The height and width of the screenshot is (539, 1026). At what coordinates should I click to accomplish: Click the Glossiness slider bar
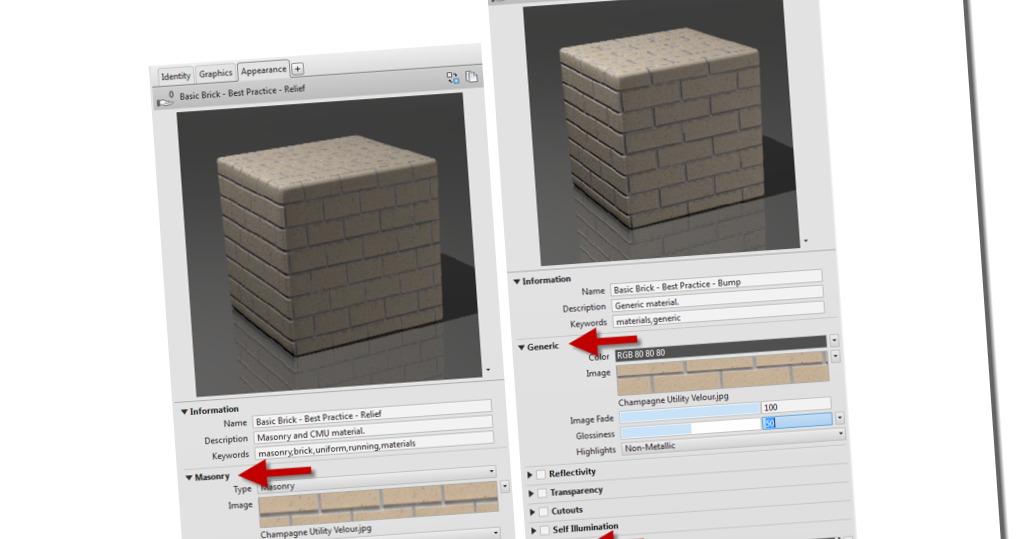click(691, 428)
